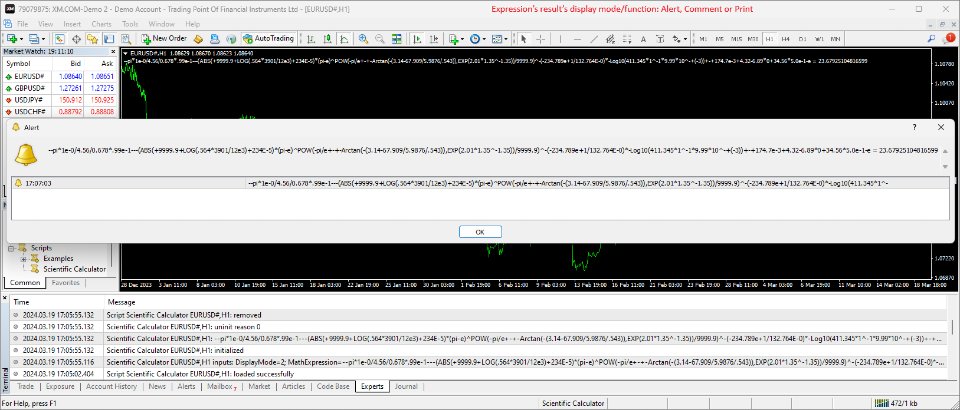The image size is (960, 410).
Task: Open the Periods clock icon
Action: coord(474,39)
